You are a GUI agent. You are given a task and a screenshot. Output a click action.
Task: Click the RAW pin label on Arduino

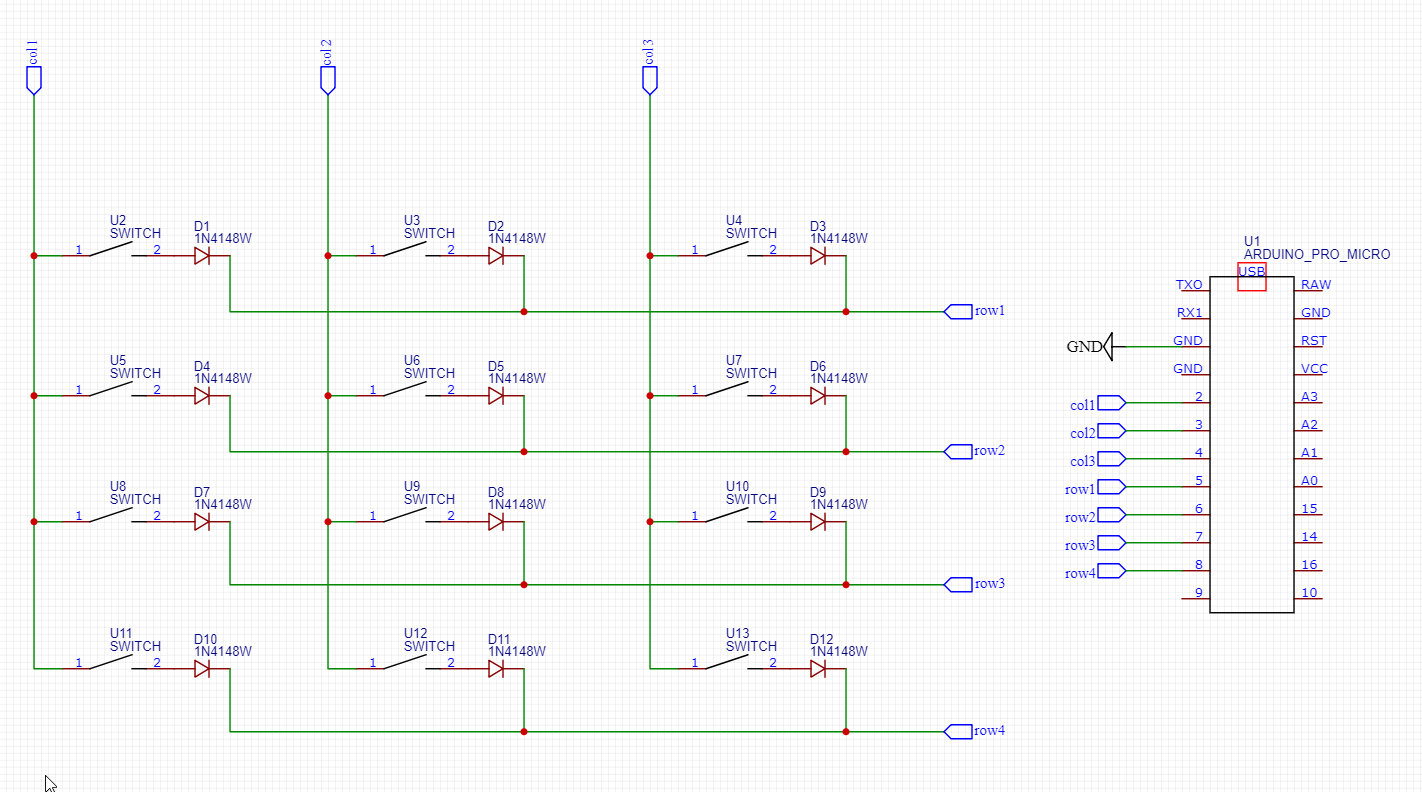[x=1316, y=285]
